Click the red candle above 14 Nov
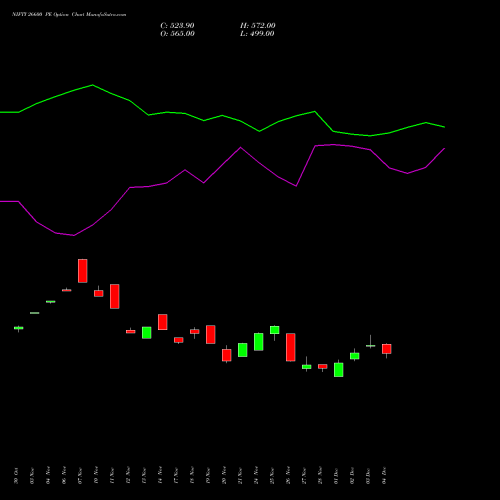 click(x=163, y=322)
